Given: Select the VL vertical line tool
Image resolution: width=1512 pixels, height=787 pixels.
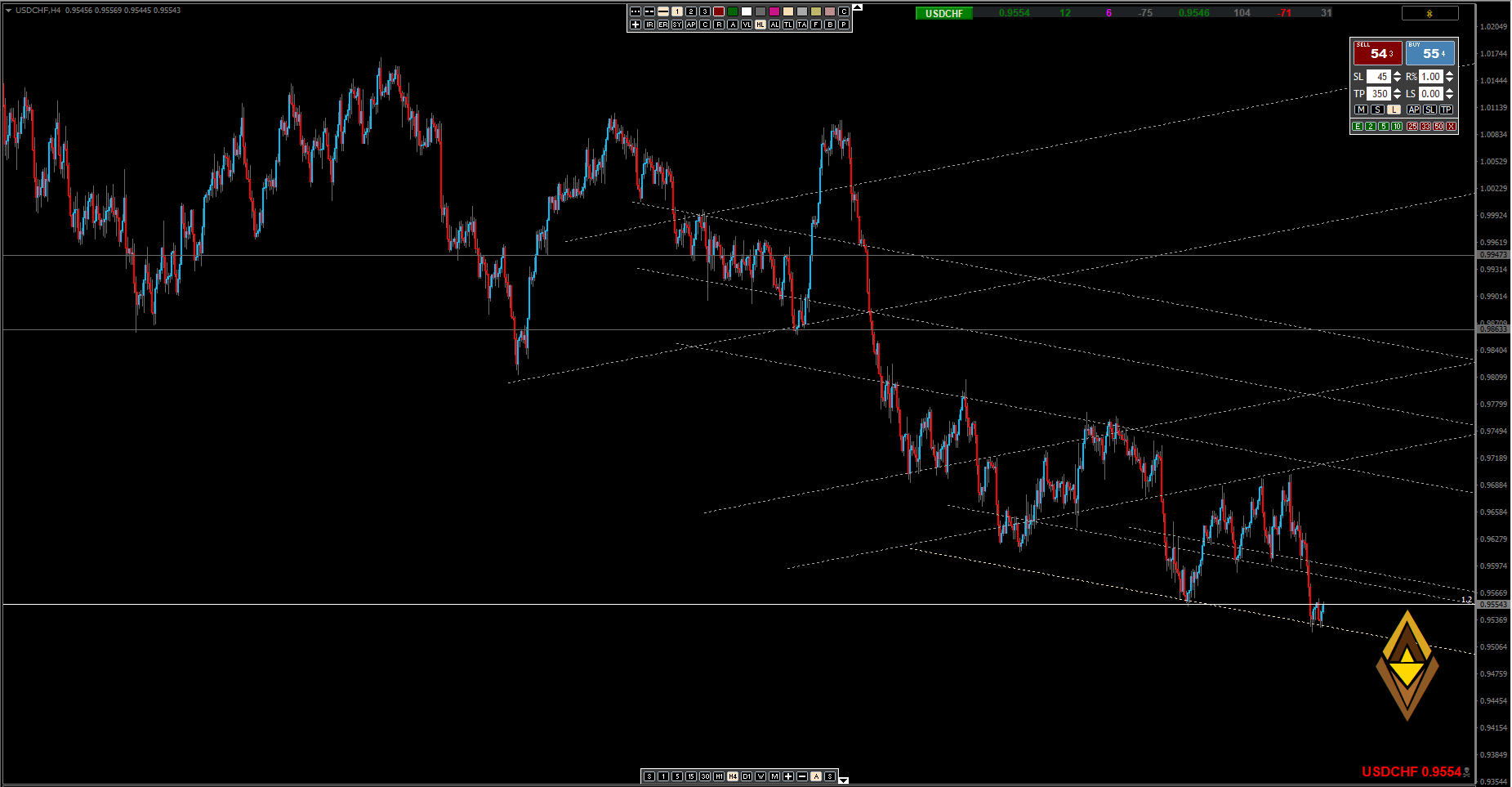Looking at the screenshot, I should point(747,25).
